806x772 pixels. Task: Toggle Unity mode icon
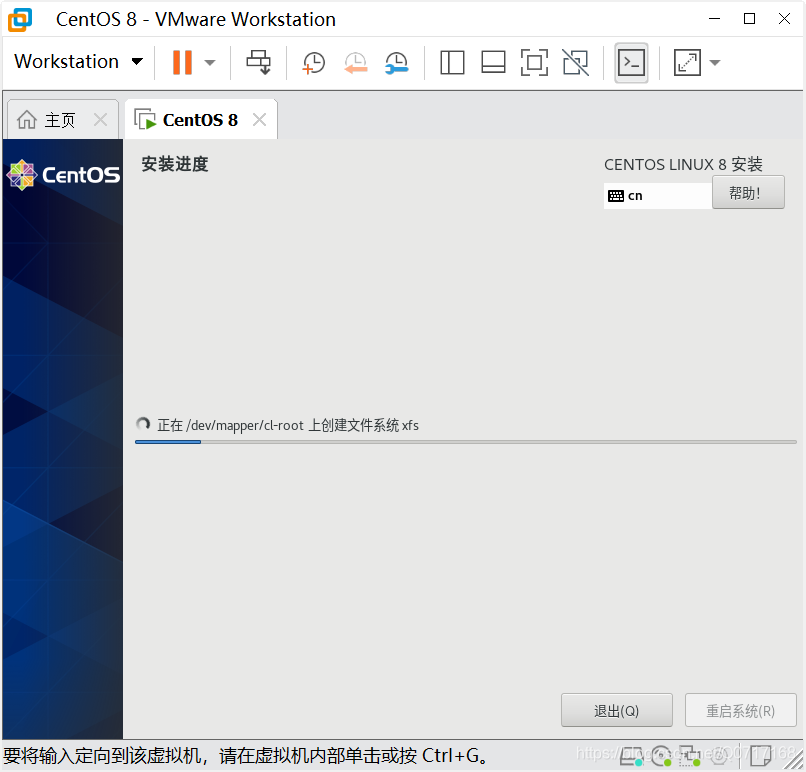pos(575,63)
